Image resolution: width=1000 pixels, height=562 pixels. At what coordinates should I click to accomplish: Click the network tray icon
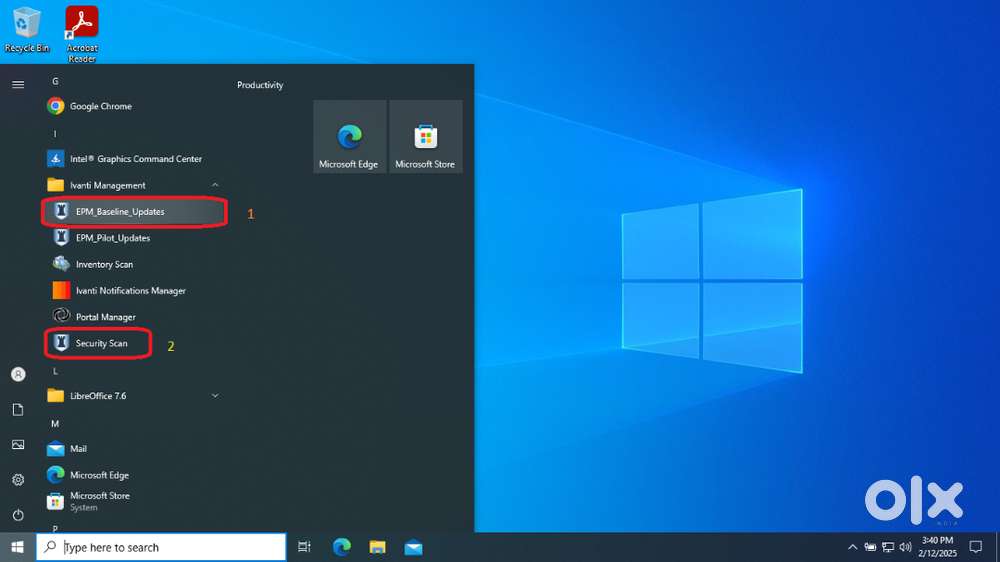(888, 547)
